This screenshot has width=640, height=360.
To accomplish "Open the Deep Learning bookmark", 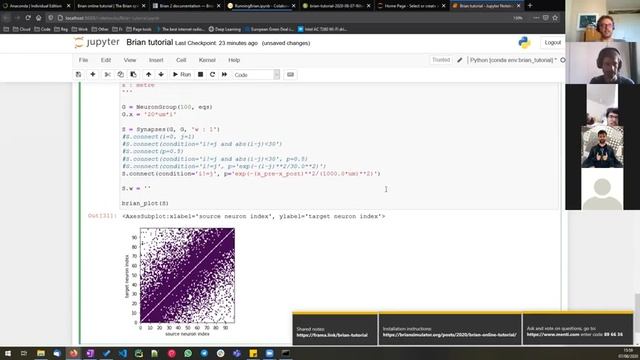I will (x=225, y=29).
